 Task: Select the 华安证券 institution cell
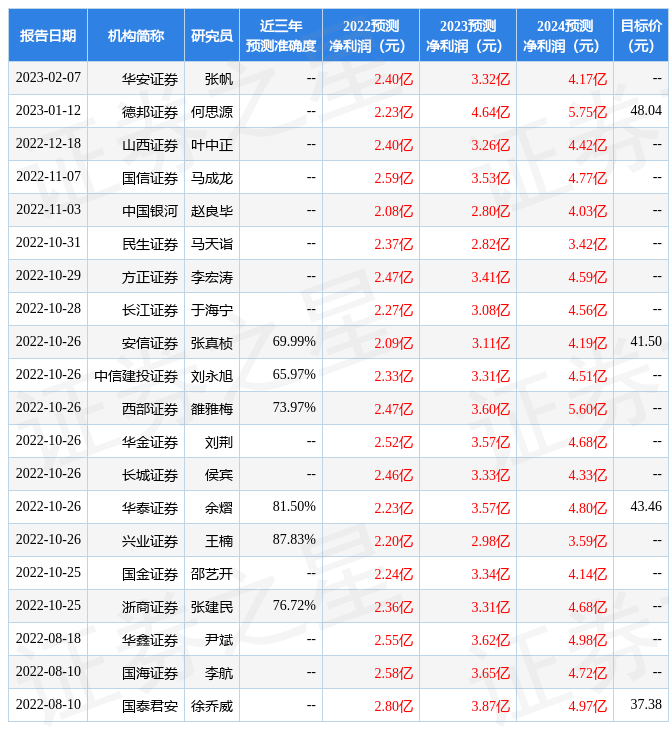coord(136,79)
